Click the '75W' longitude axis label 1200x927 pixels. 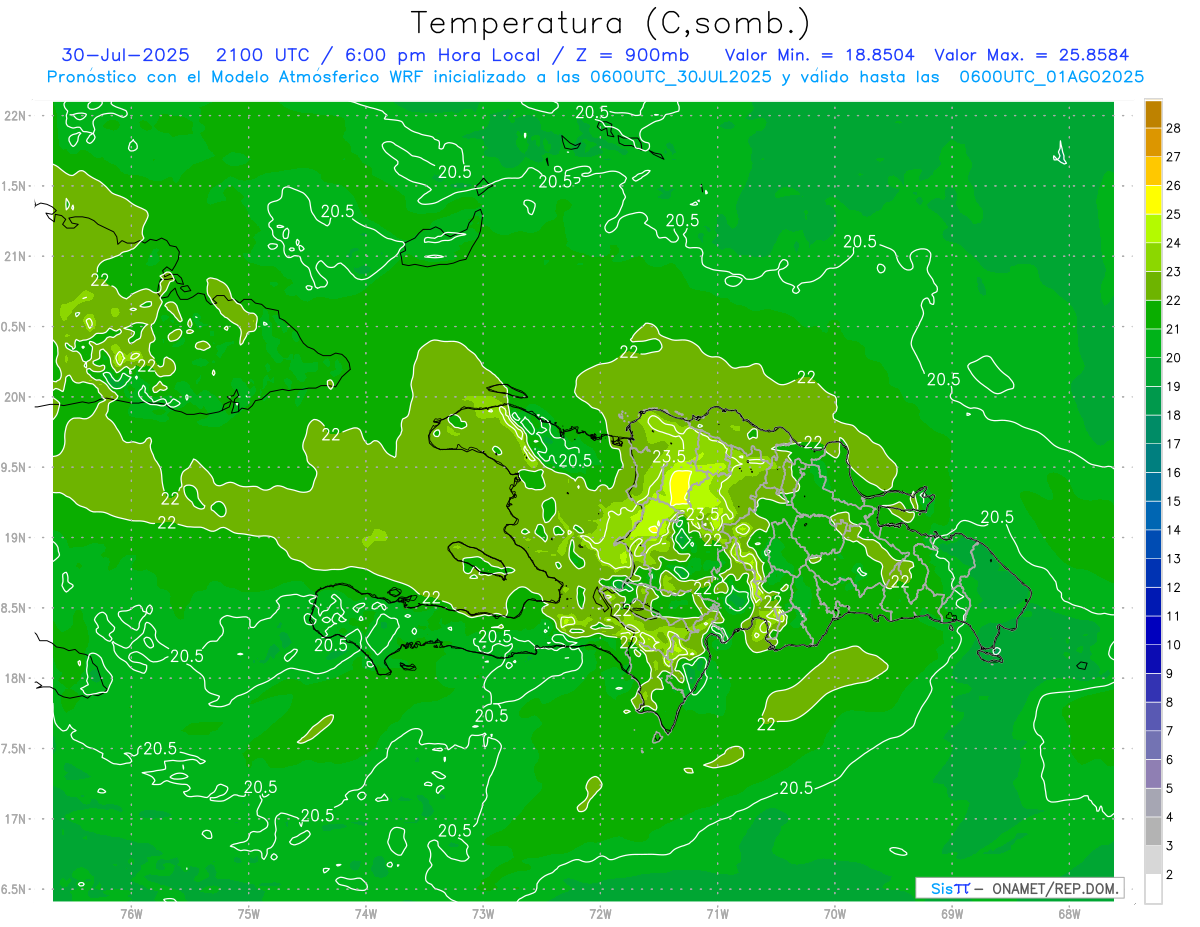[x=249, y=914]
